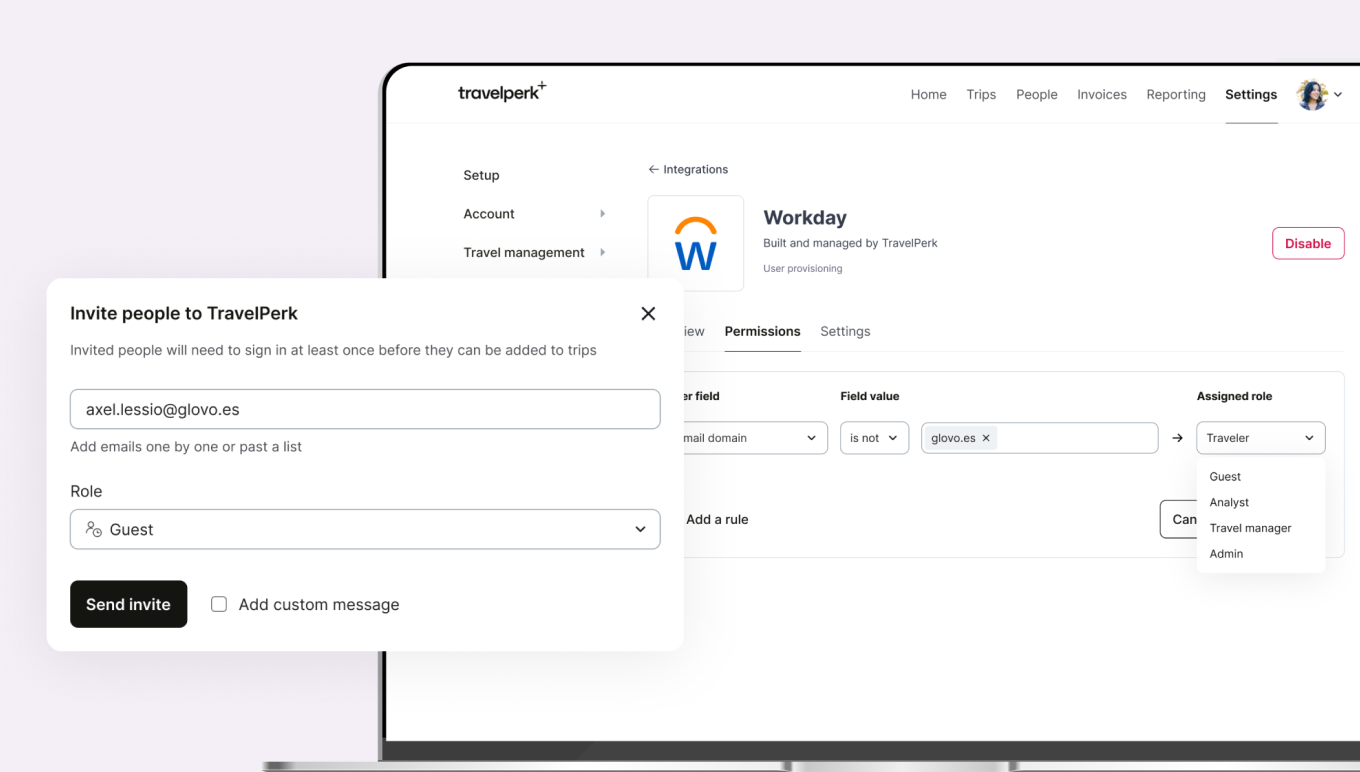Enable Add custom message checkbox
Image resolution: width=1360 pixels, height=772 pixels.
coord(219,604)
